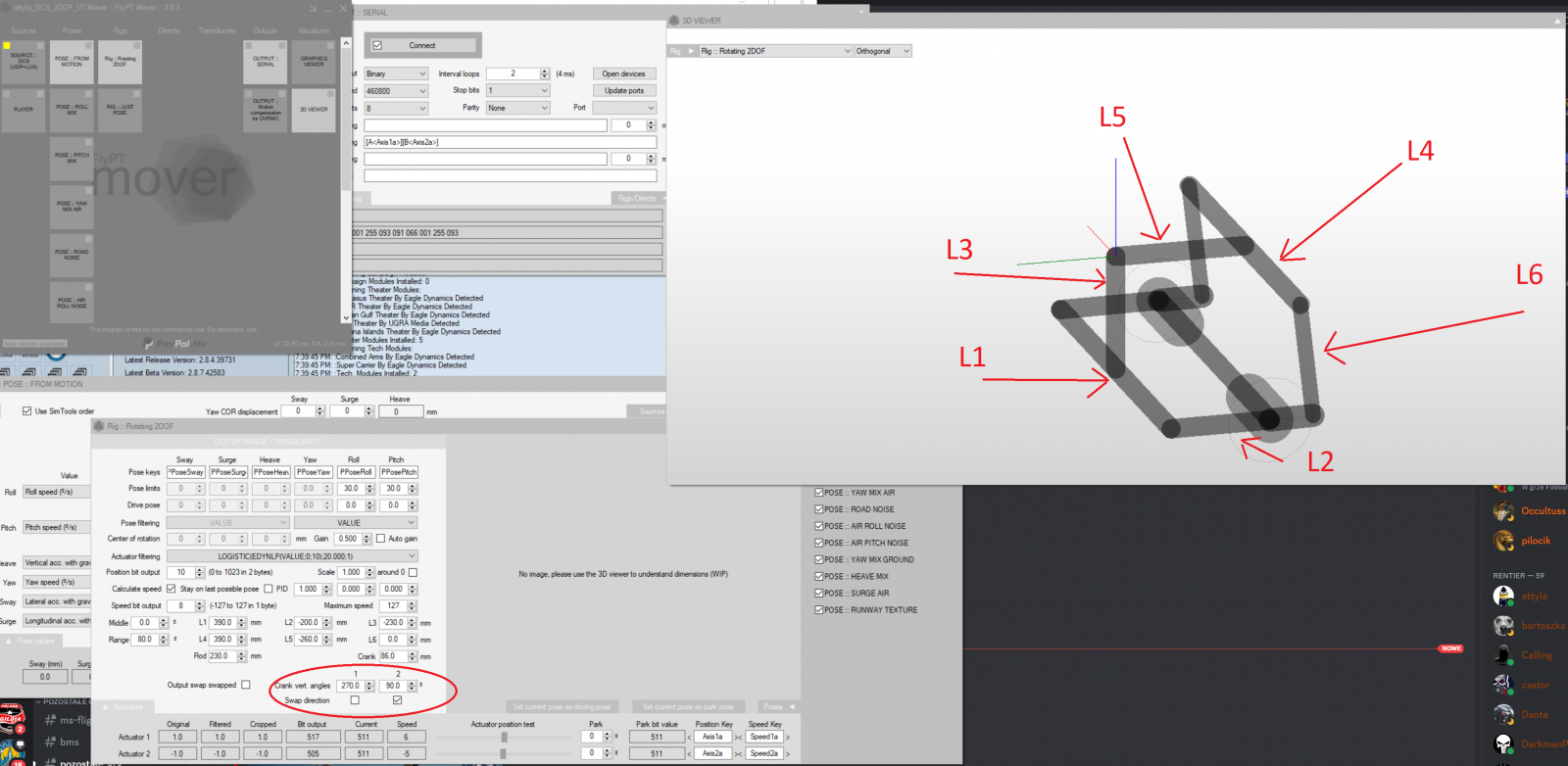Screen dimensions: 1568x766
Task: Switch to the Visualizers tab in Mover
Action: point(314,31)
